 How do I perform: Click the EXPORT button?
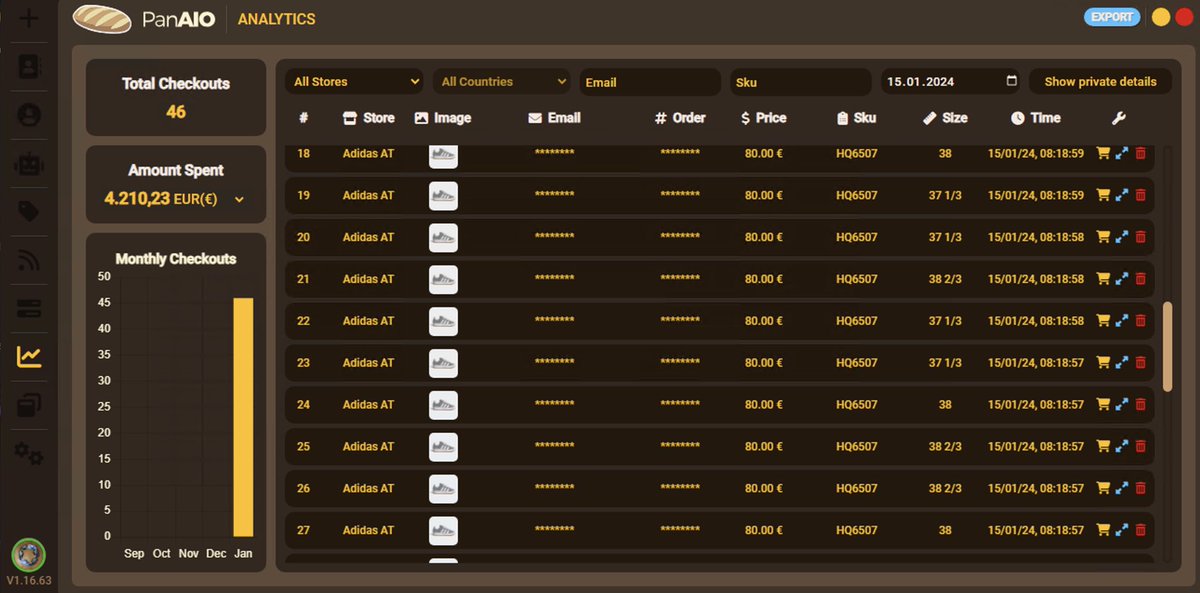pyautogui.click(x=1112, y=17)
